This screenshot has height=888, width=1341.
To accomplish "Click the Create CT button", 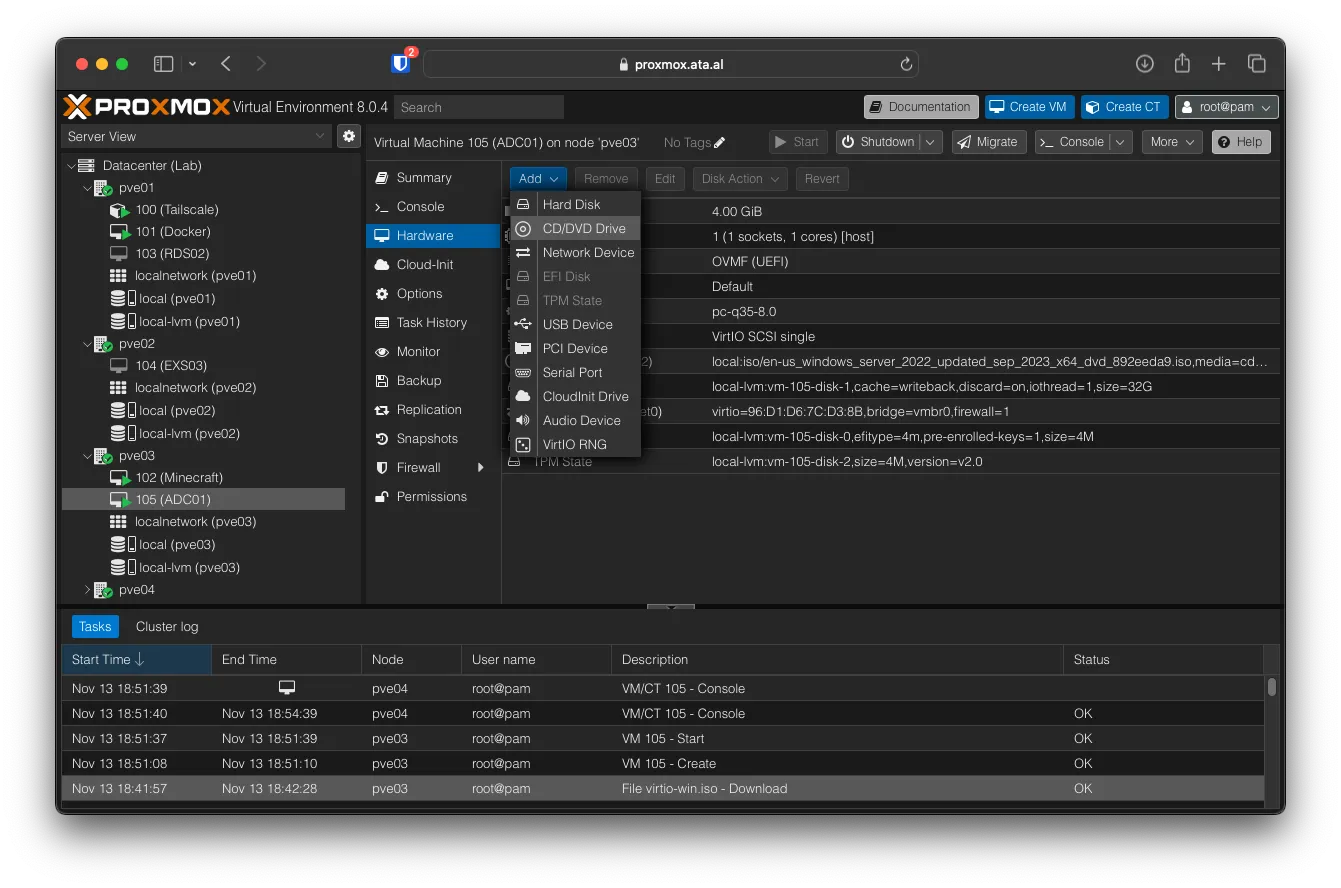I will click(1124, 107).
